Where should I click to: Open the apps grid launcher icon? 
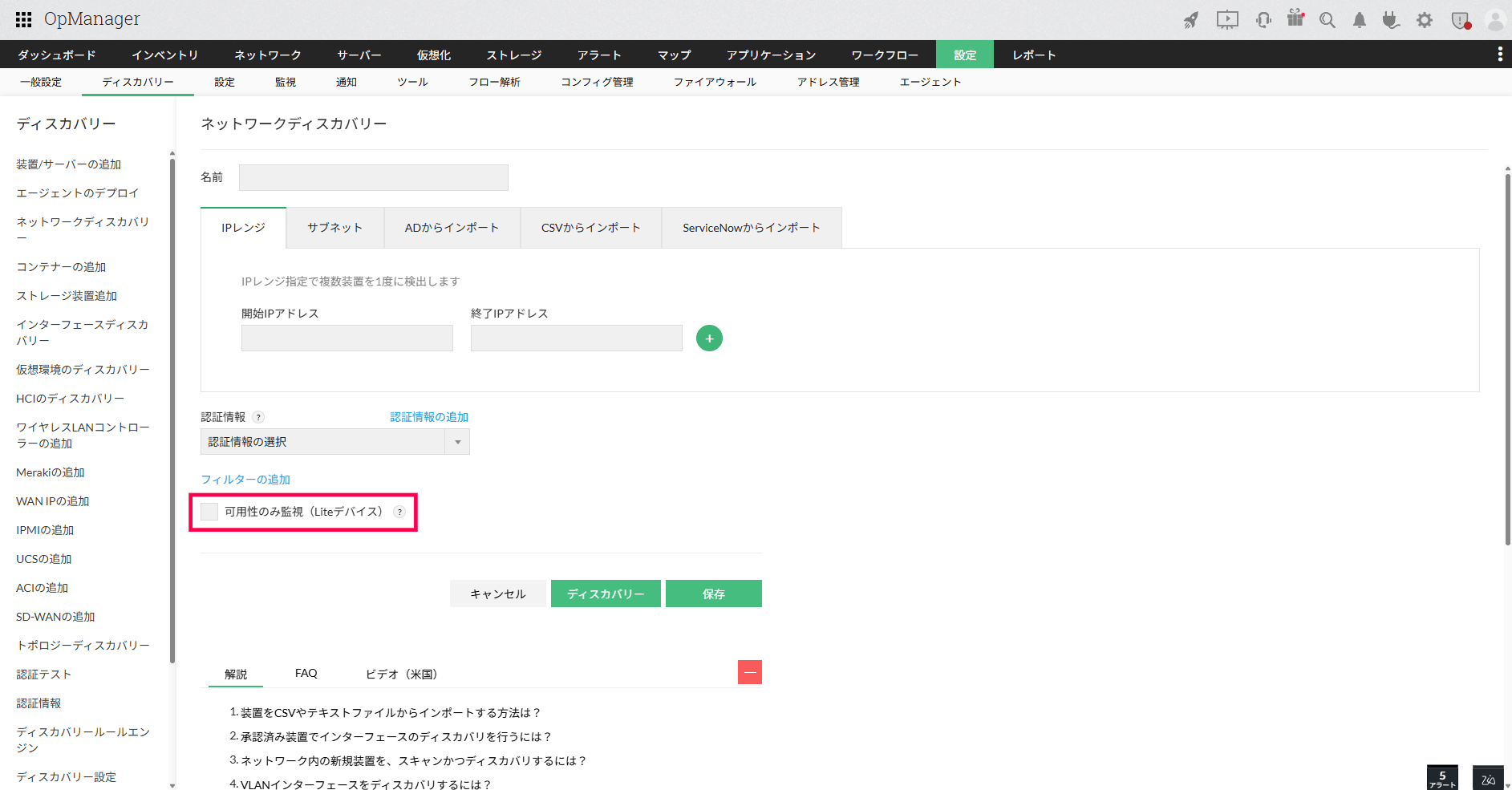[23, 19]
